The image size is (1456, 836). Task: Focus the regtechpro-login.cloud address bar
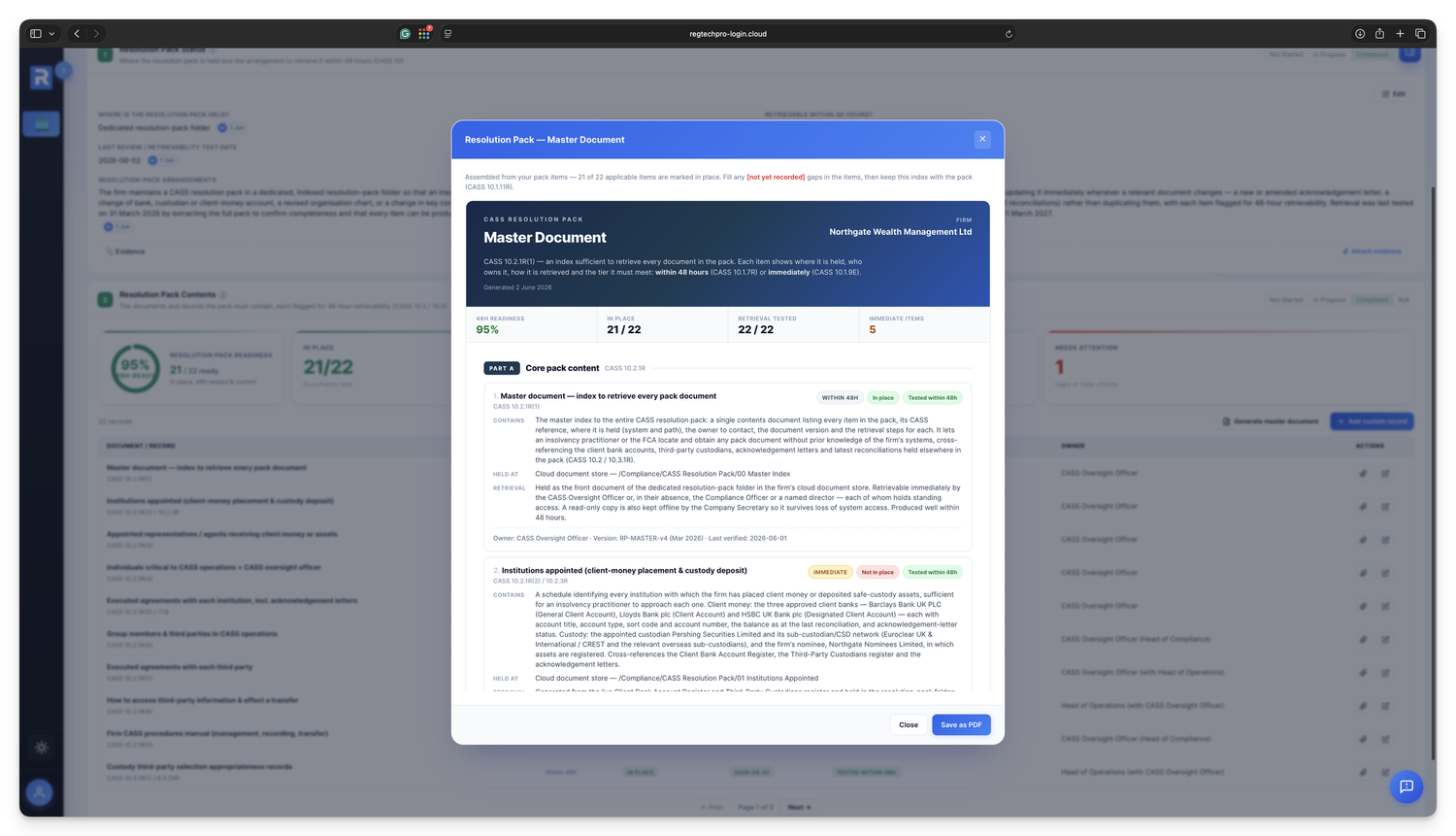[x=728, y=33]
